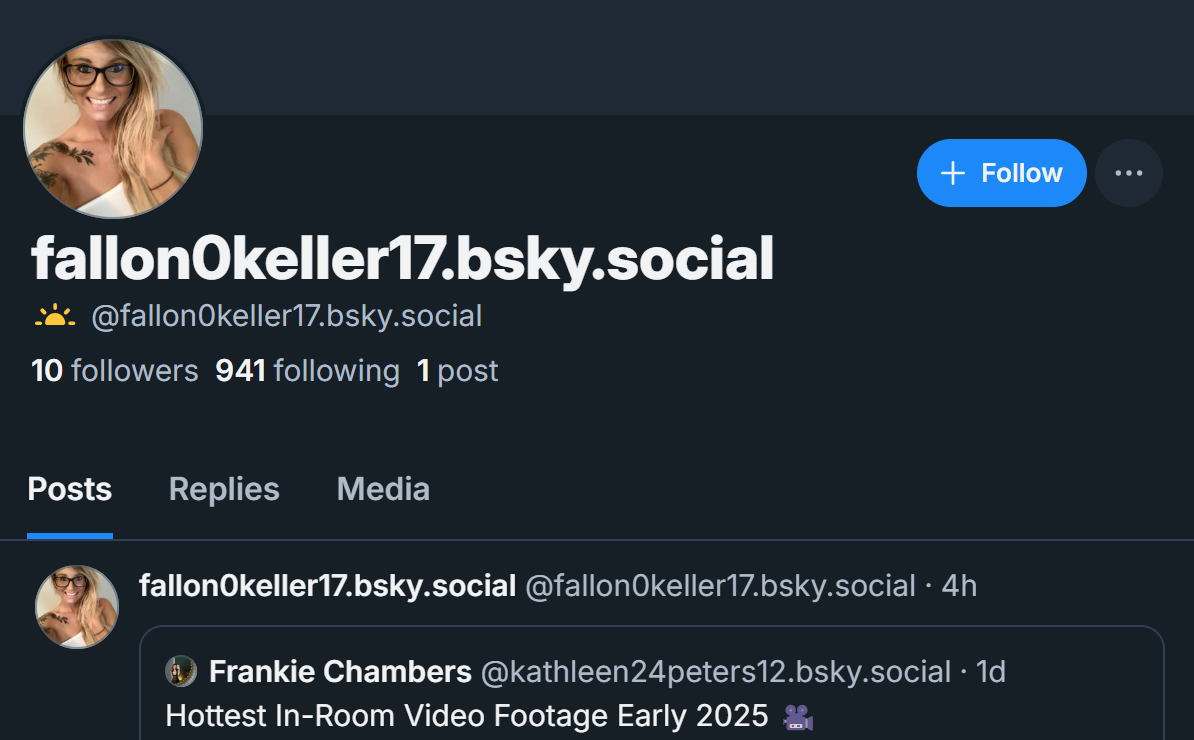Click the @kathleen24peters12.bsky.social handle
The height and width of the screenshot is (740, 1194).
(716, 672)
